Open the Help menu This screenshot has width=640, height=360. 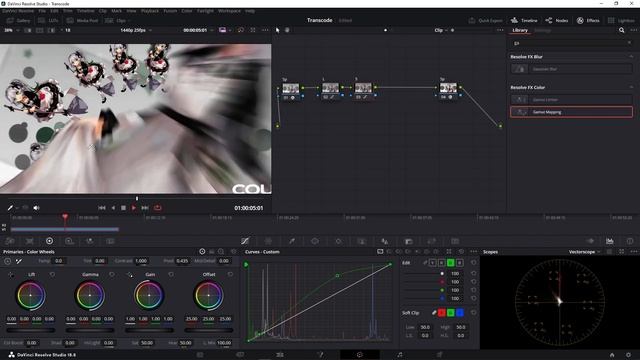click(250, 11)
